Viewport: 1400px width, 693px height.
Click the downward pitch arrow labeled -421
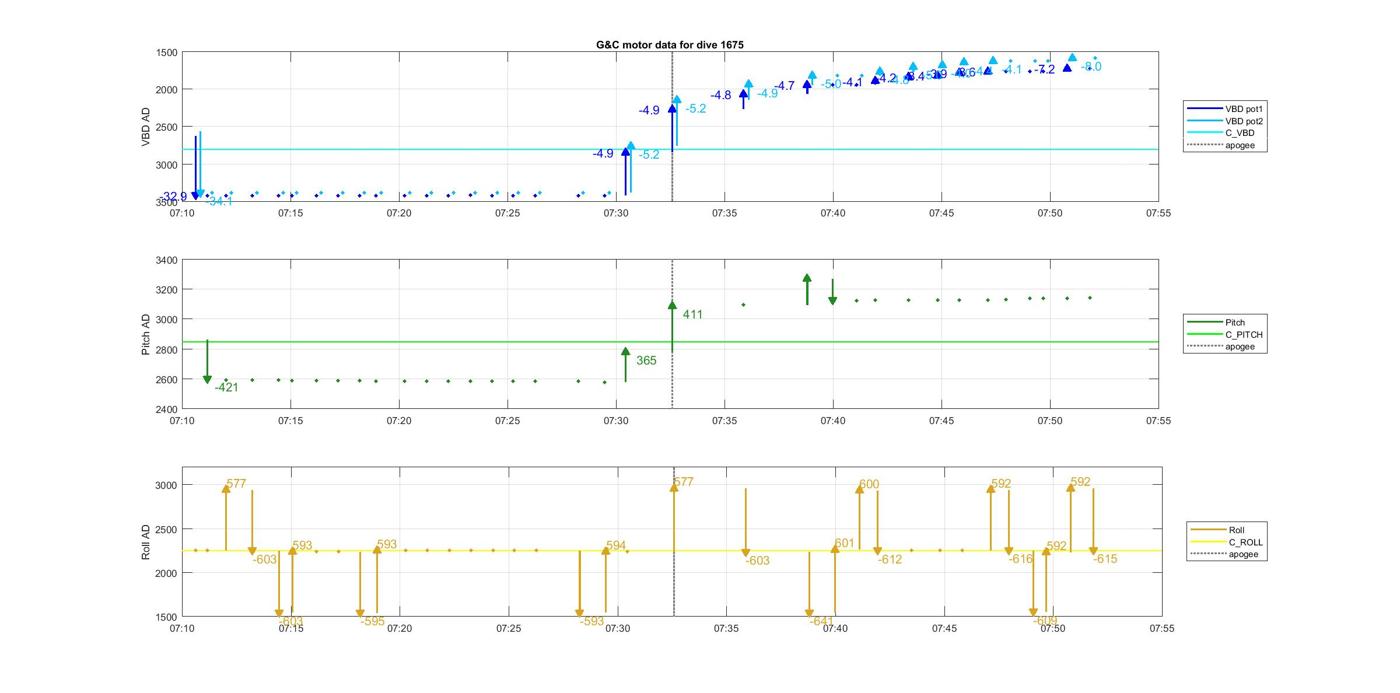[x=207, y=362]
